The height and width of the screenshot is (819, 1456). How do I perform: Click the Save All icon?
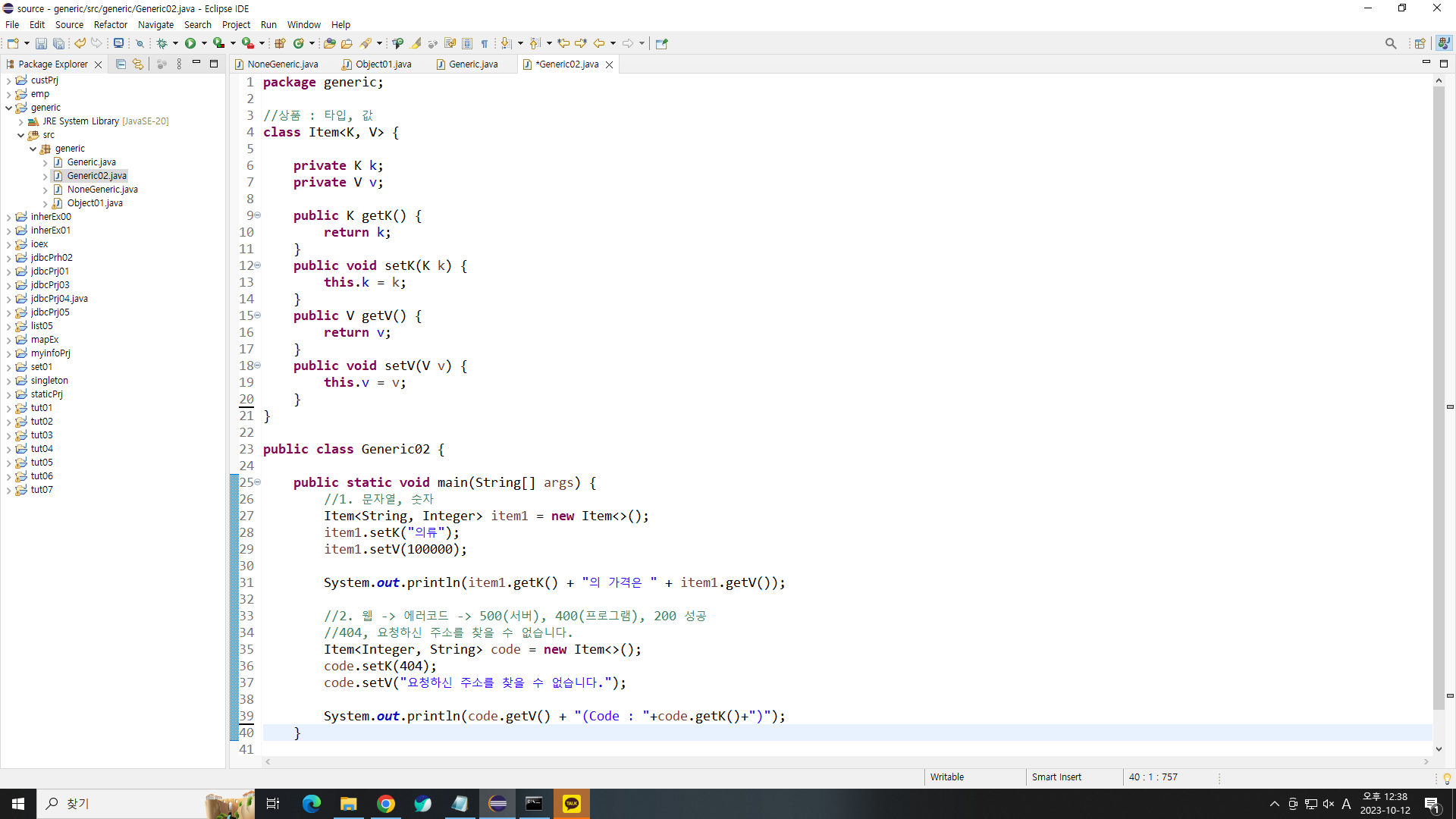tap(58, 44)
